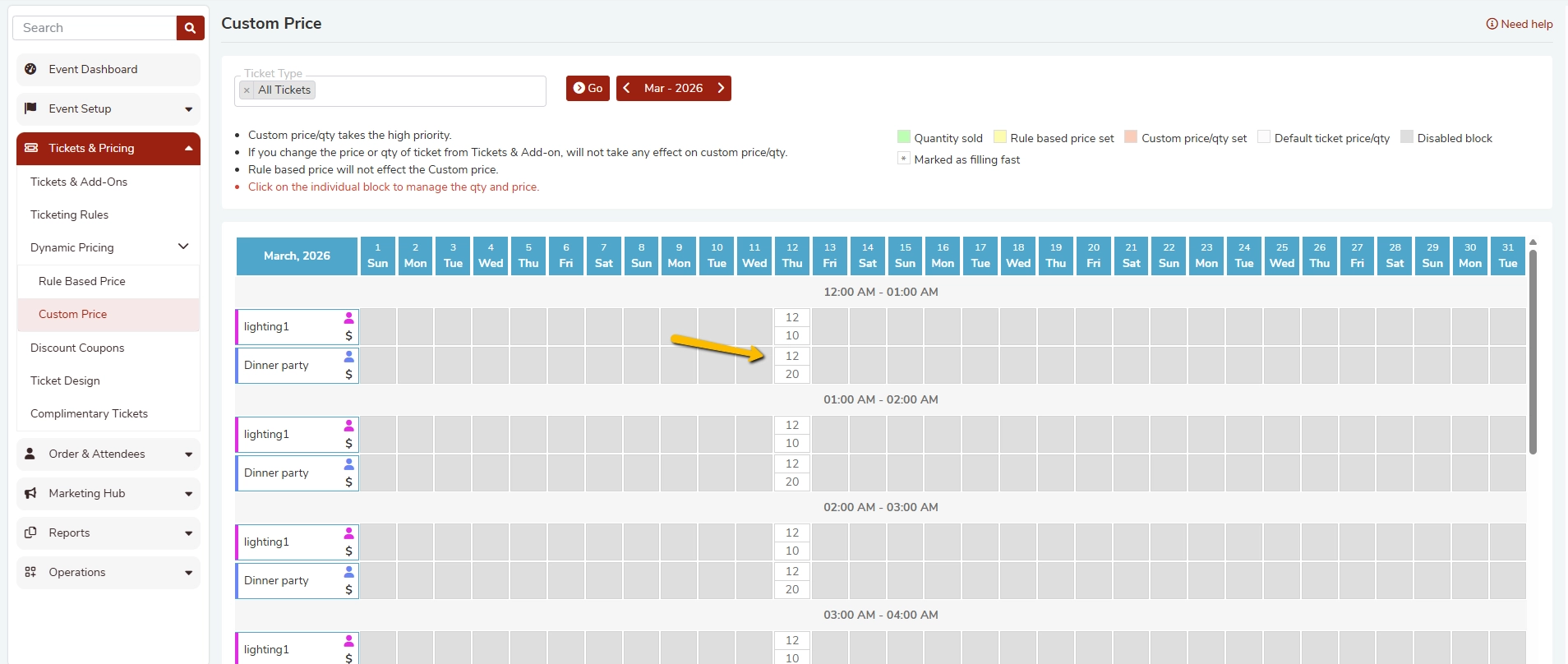This screenshot has width=1568, height=664.
Task: Expand the Order & Attendees dropdown arrow
Action: click(x=188, y=454)
